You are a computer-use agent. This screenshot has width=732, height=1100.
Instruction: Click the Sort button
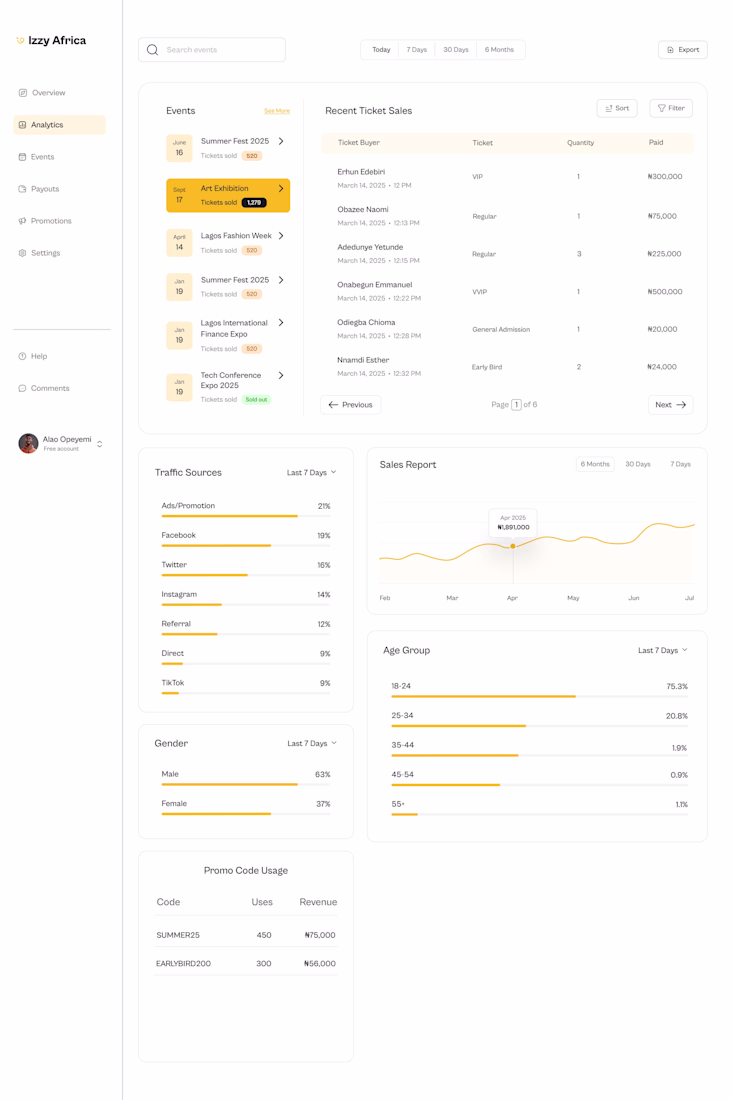[x=617, y=108]
